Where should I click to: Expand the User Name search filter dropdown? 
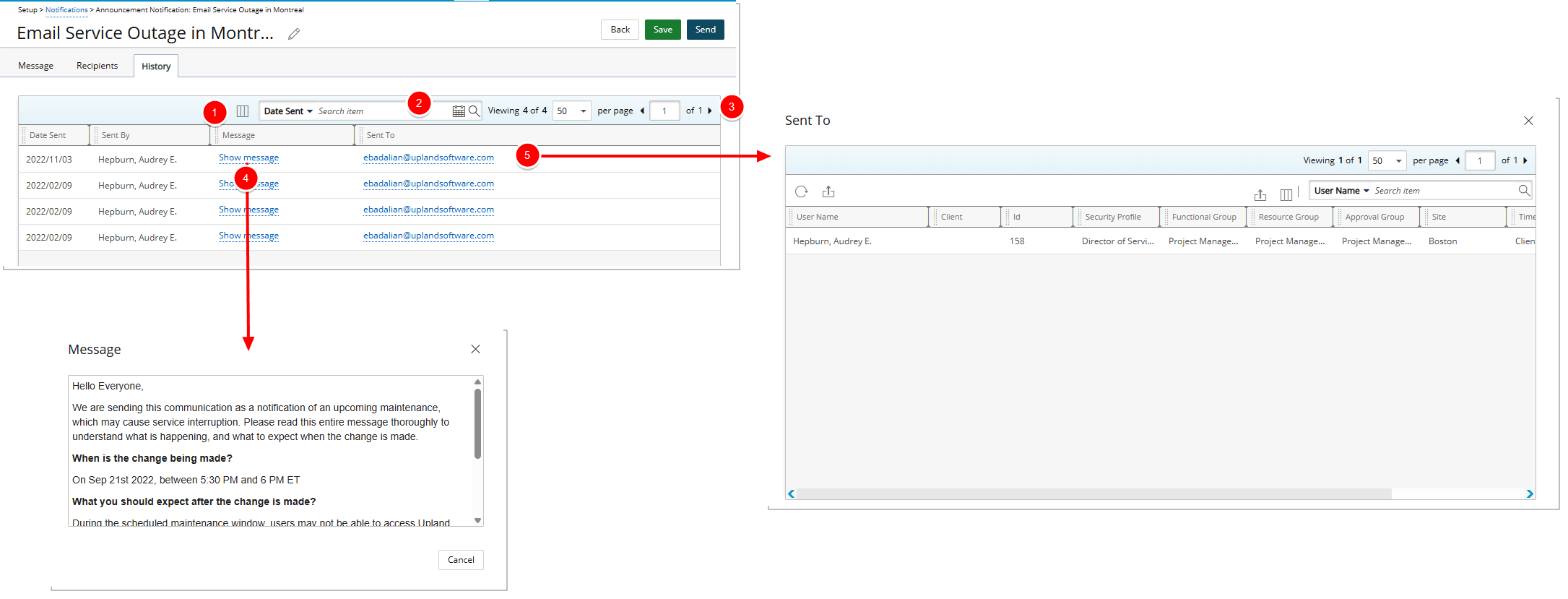click(1341, 191)
